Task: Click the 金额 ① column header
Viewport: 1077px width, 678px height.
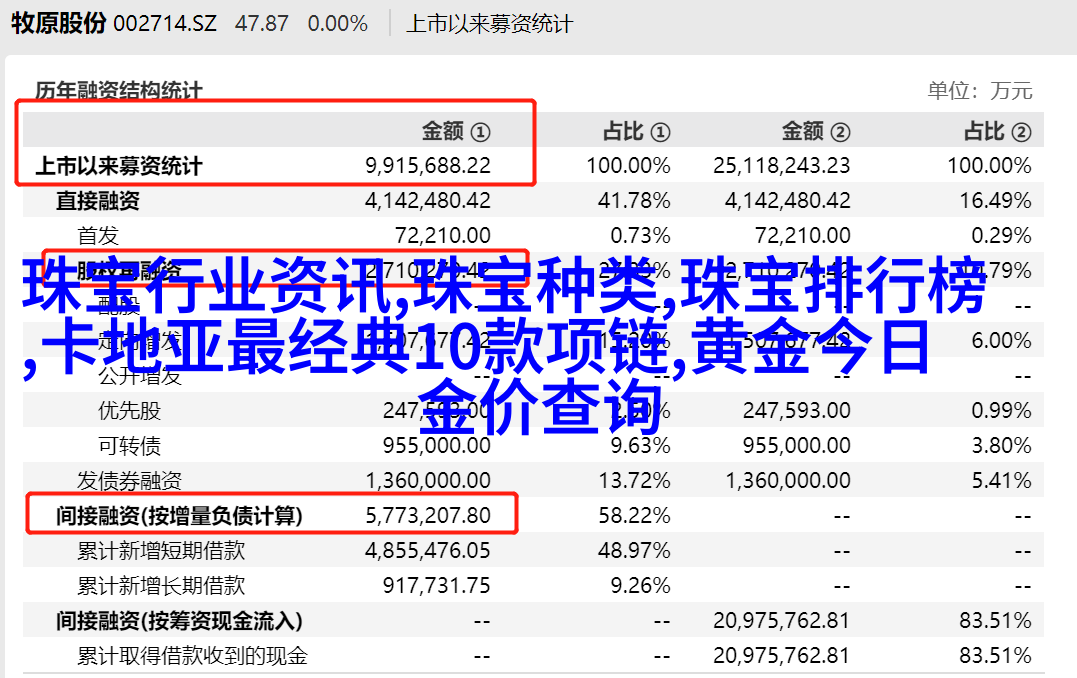Action: [456, 131]
